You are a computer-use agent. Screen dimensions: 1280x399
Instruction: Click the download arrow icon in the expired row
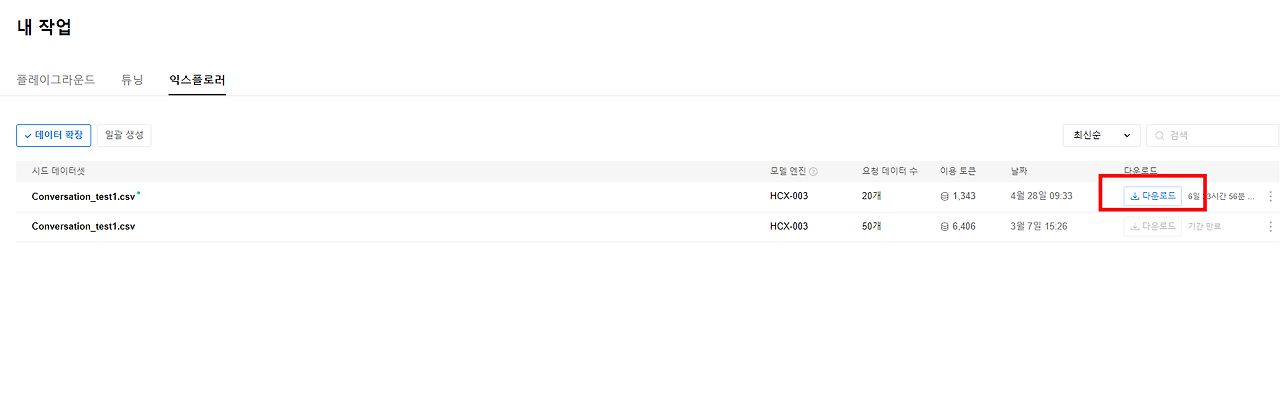[1135, 227]
